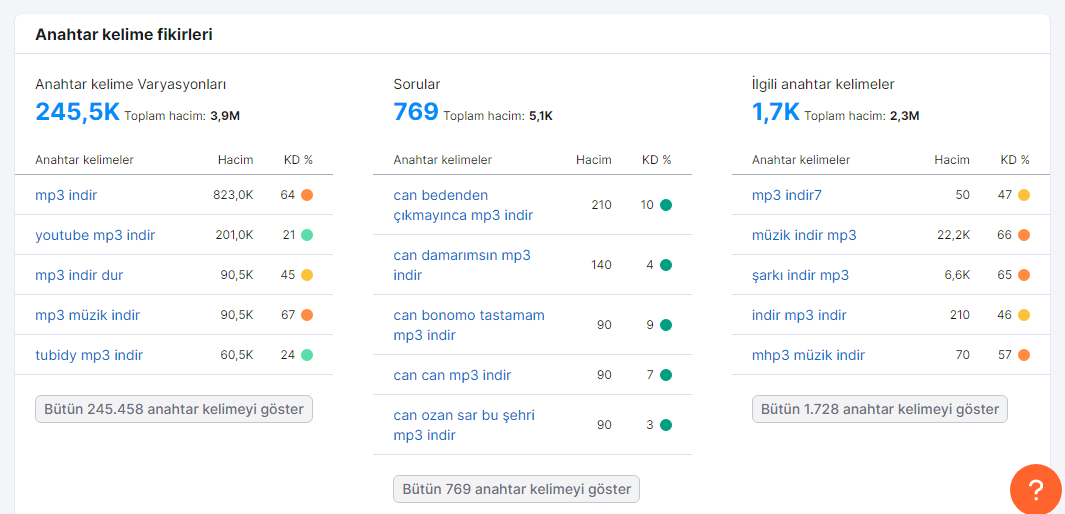Image resolution: width=1065 pixels, height=514 pixels.
Task: Open the mhp3 müzik indir related keyword
Action: click(x=808, y=355)
